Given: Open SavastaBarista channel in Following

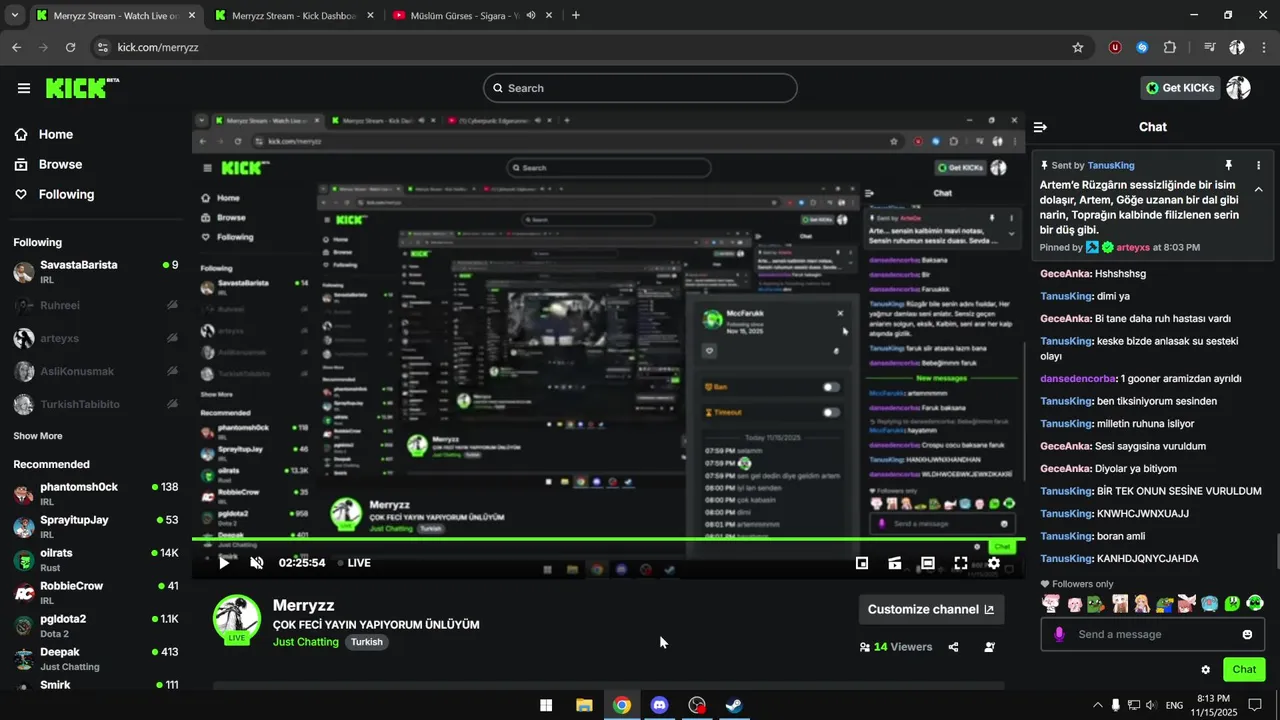Looking at the screenshot, I should [x=96, y=272].
